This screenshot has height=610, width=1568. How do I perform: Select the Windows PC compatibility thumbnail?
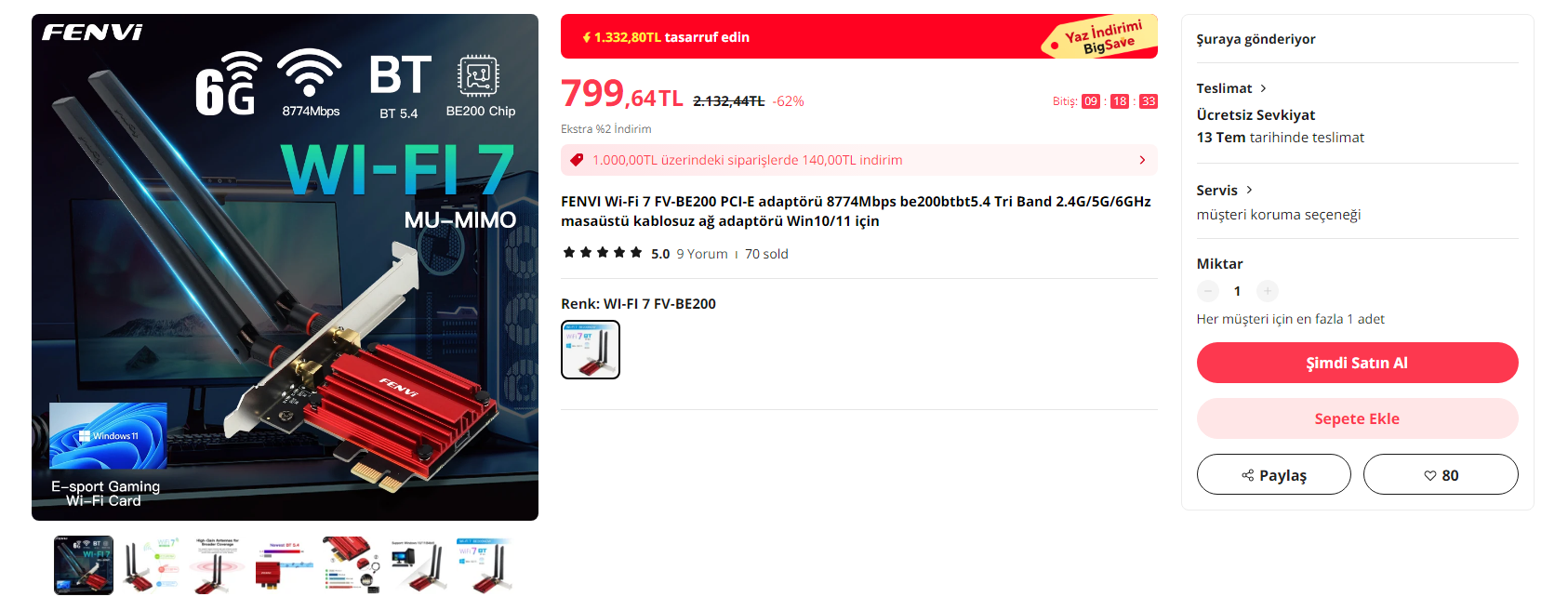(419, 565)
